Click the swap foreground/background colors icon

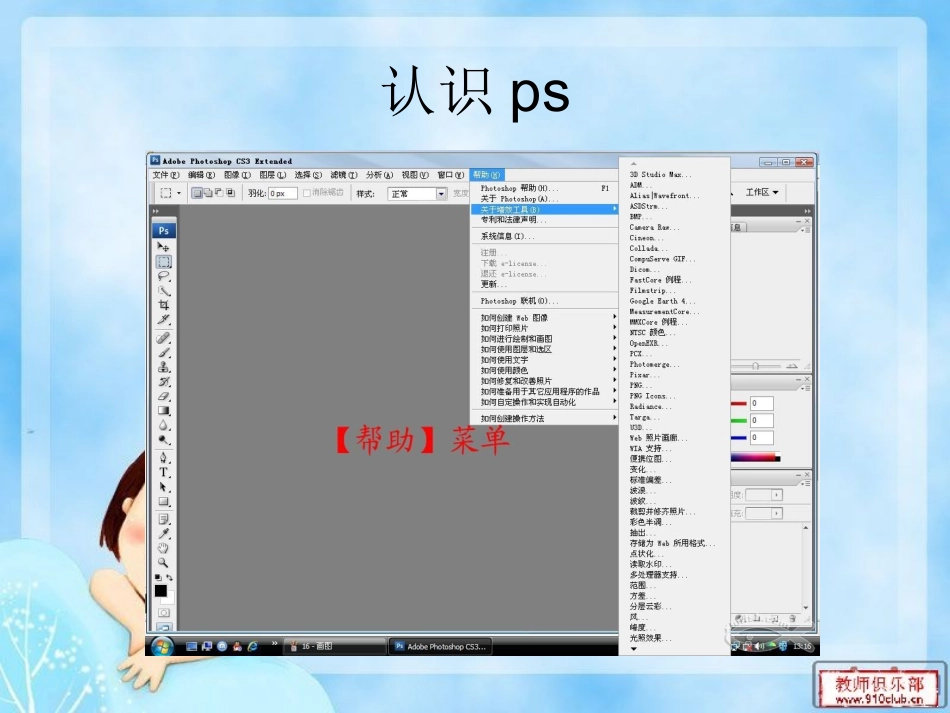(x=170, y=577)
